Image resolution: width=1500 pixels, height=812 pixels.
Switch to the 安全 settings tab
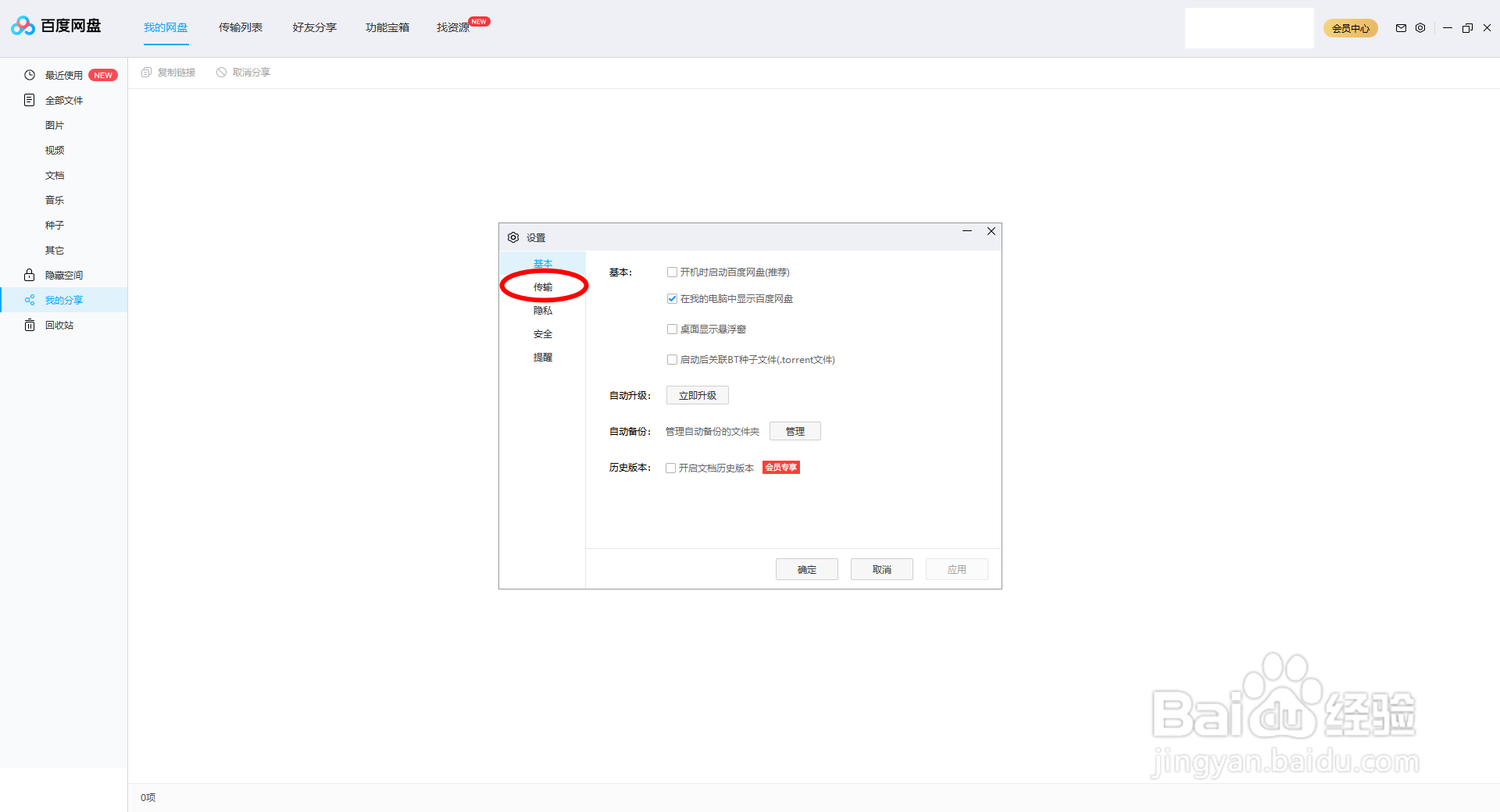(542, 333)
